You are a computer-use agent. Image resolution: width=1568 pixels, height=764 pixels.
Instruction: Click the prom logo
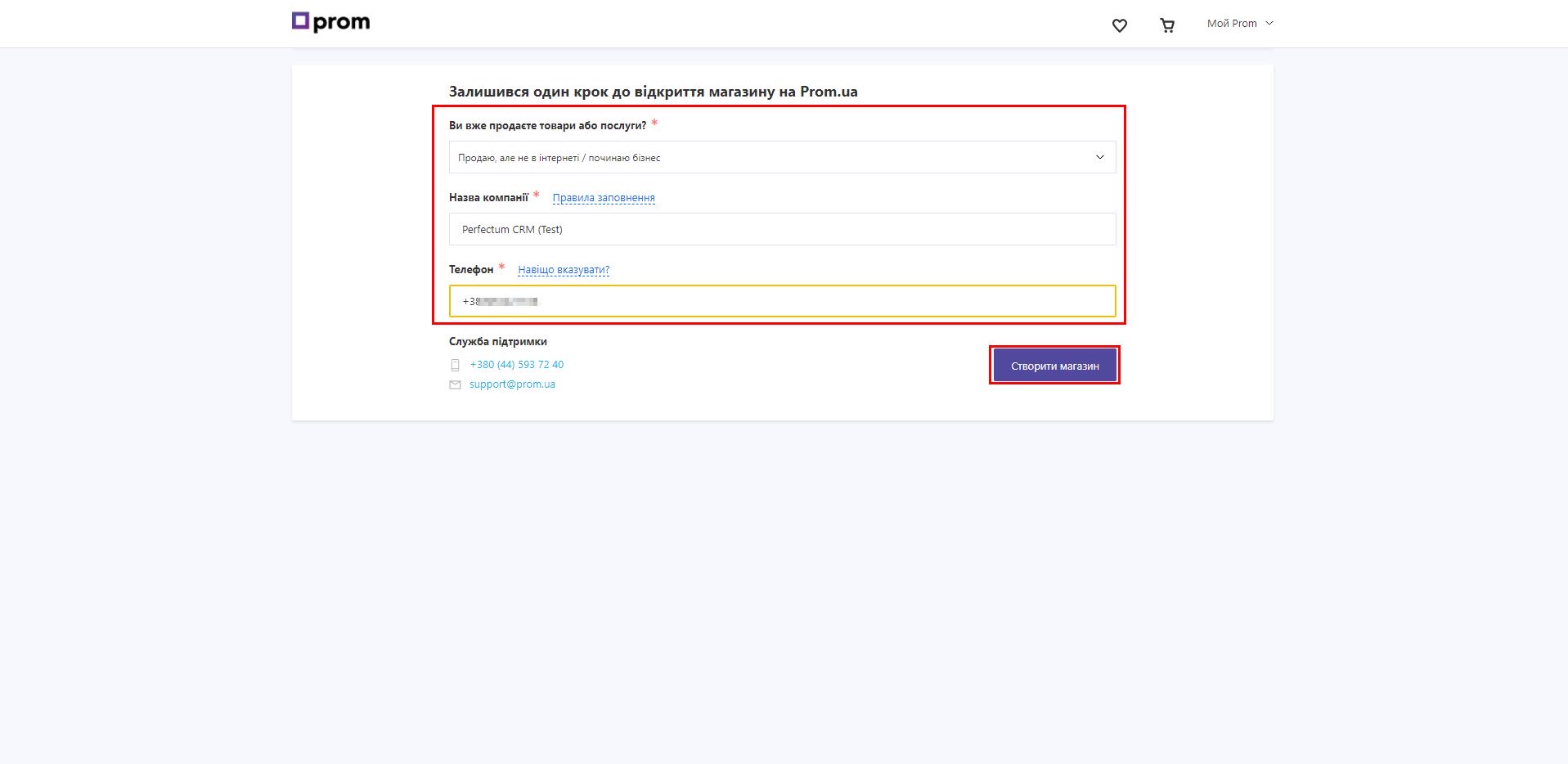(330, 22)
